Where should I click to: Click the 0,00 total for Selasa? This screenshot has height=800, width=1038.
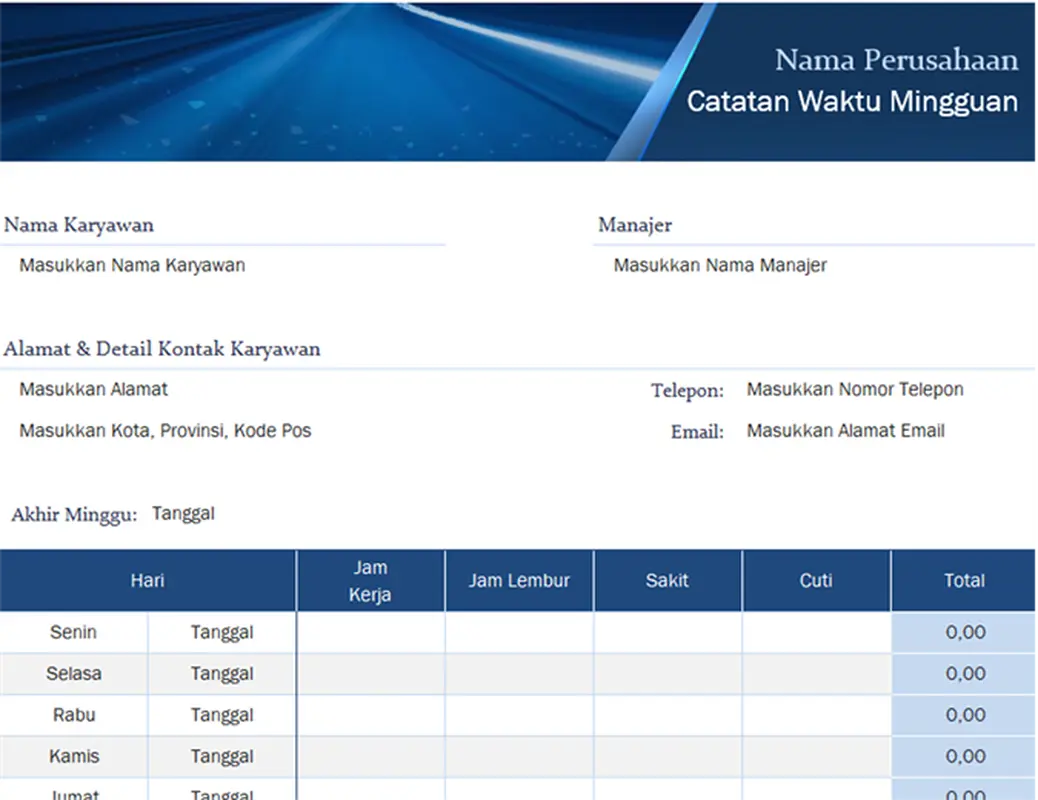964,674
